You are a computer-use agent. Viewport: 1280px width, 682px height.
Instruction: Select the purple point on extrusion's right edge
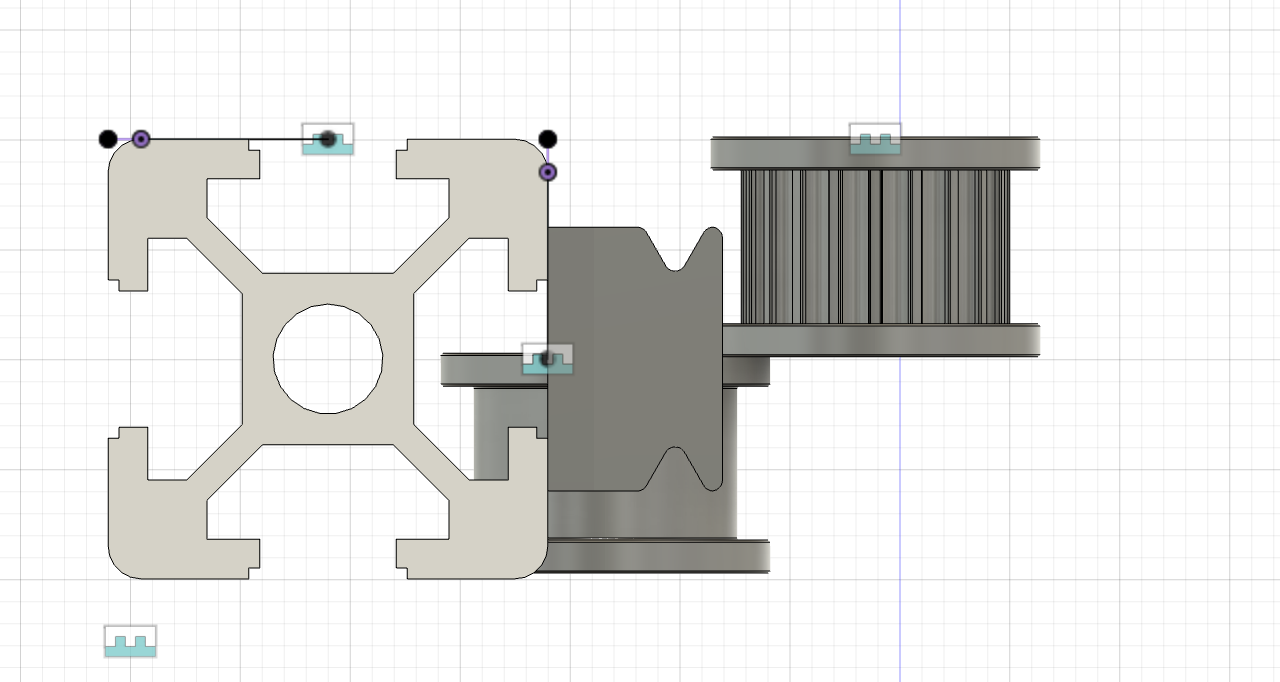point(548,172)
